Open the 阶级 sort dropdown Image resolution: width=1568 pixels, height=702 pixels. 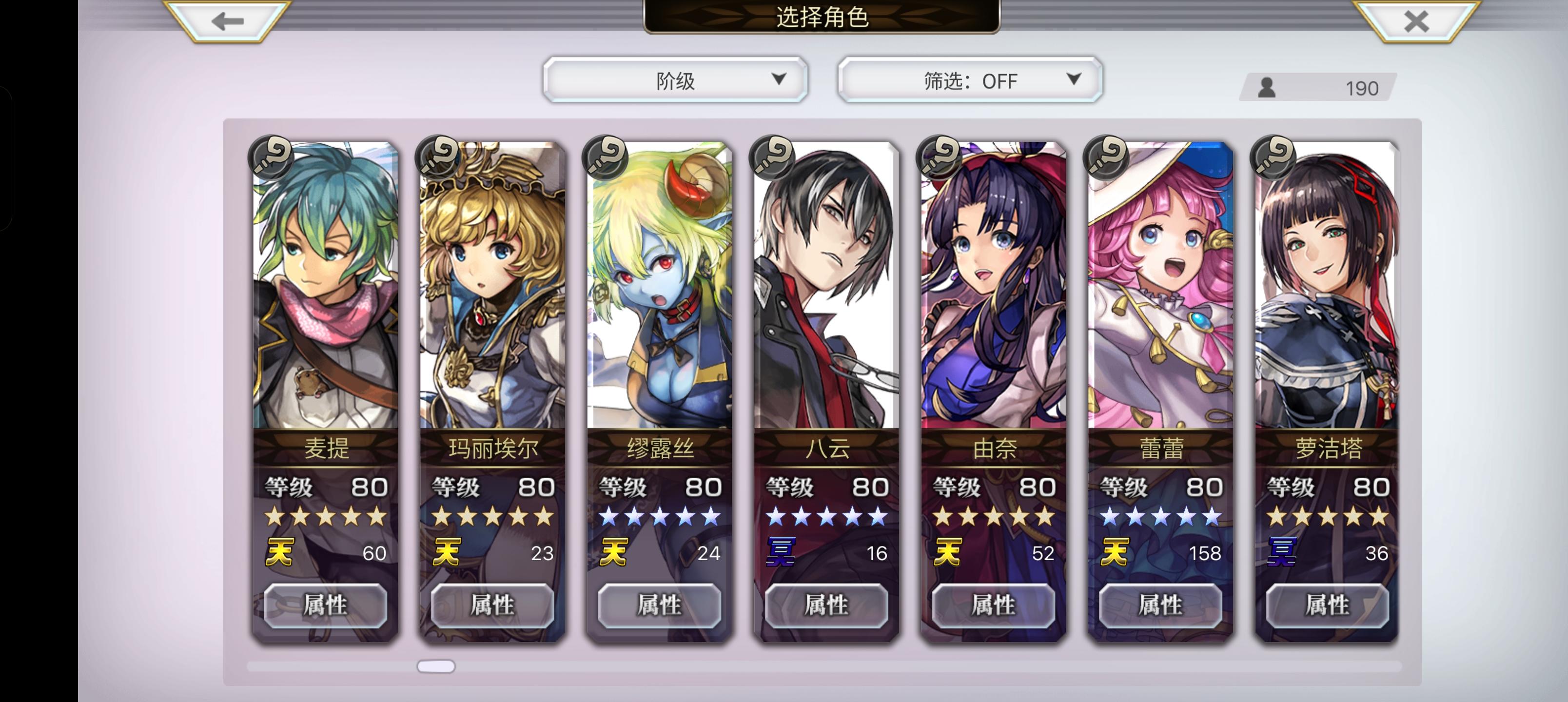(x=675, y=80)
